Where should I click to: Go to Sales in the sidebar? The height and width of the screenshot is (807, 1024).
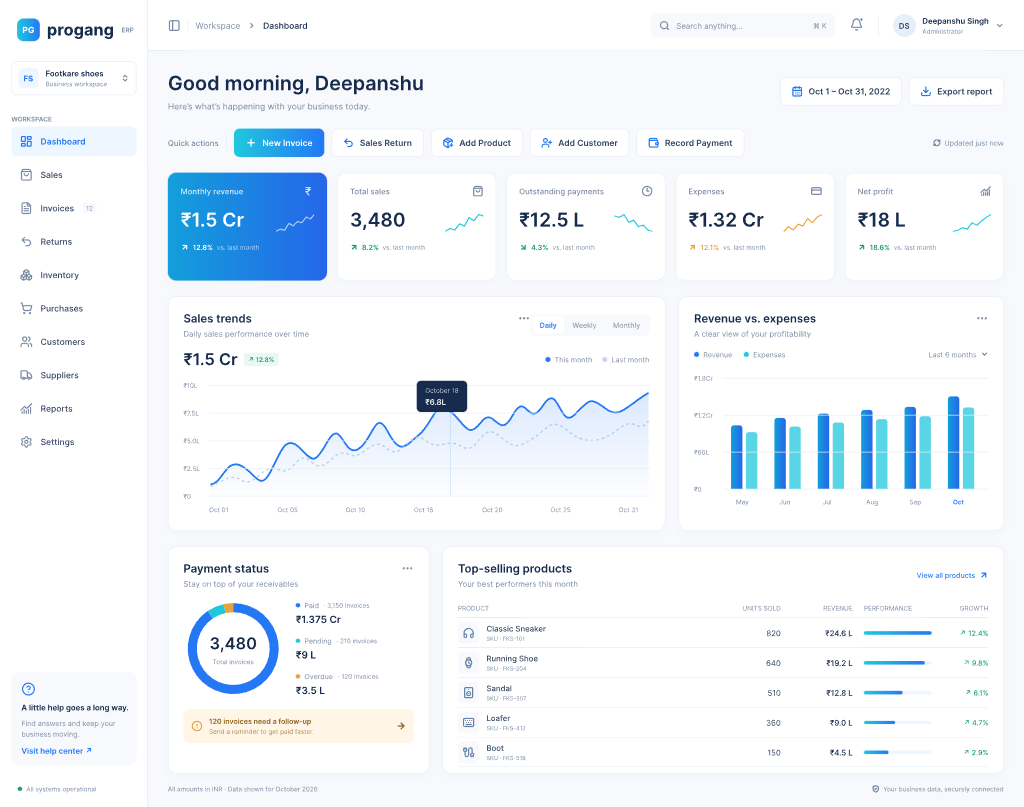coord(74,175)
